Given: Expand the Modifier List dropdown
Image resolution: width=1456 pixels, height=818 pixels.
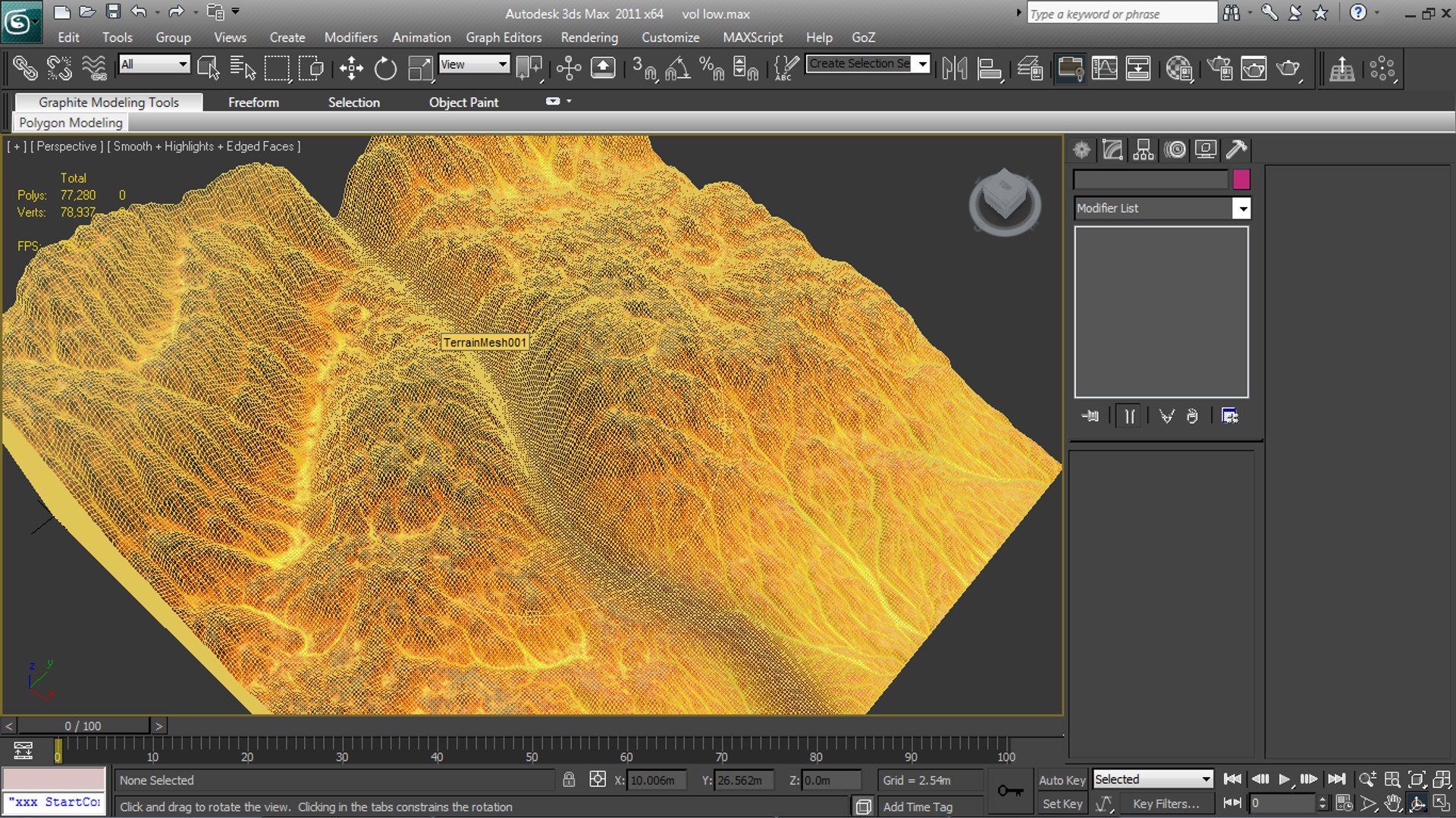Looking at the screenshot, I should tap(1241, 208).
